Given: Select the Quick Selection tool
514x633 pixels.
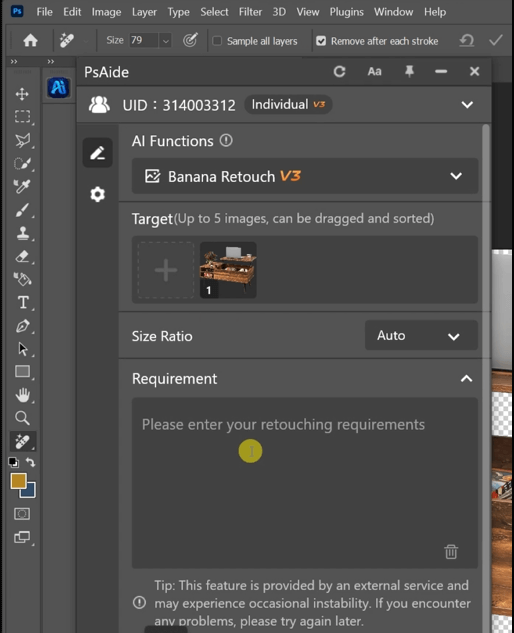Looking at the screenshot, I should point(22,163).
